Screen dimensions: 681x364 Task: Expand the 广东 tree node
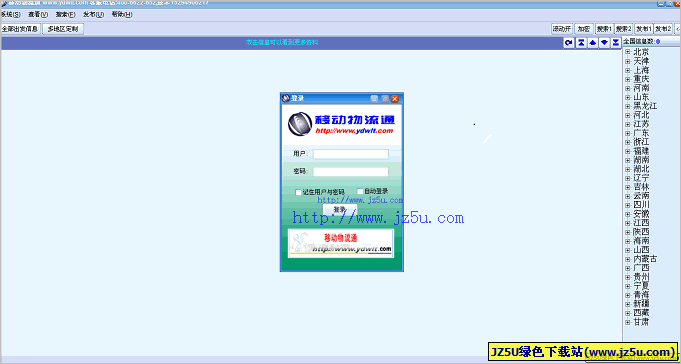(627, 133)
